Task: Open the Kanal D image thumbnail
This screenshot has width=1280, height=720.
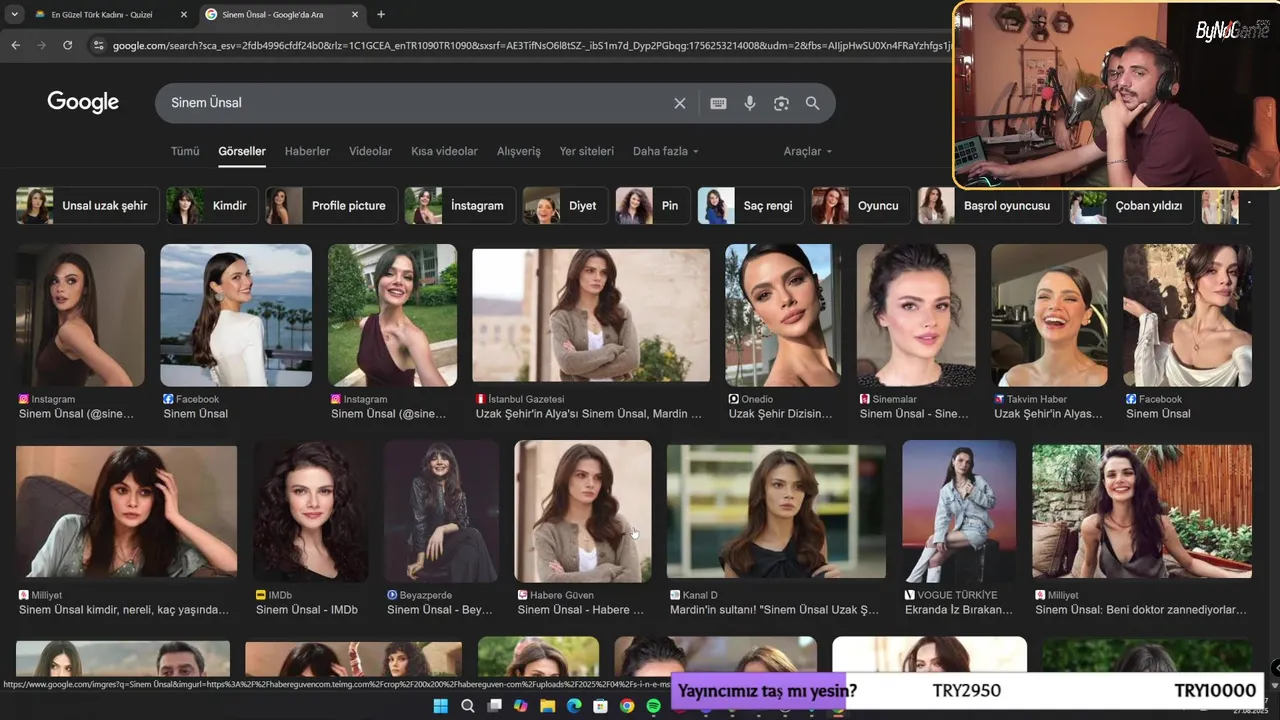Action: pyautogui.click(x=776, y=511)
